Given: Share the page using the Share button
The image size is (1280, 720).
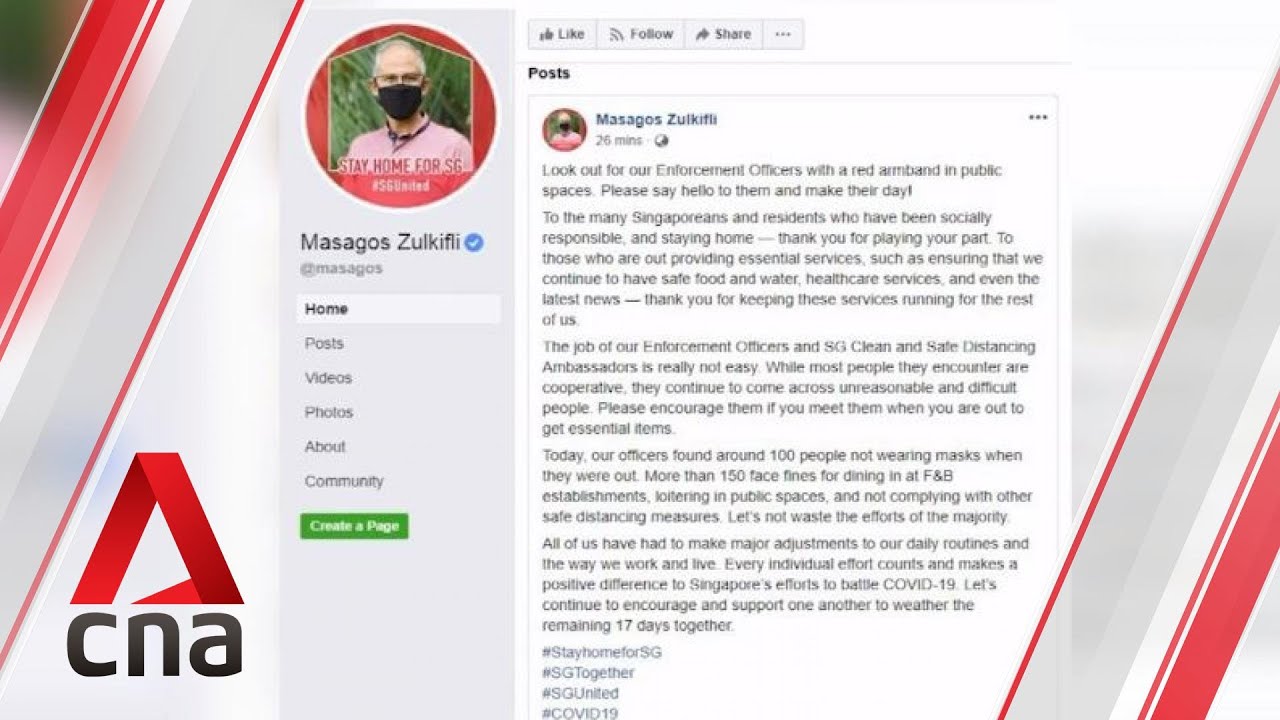Looking at the screenshot, I should (x=723, y=34).
